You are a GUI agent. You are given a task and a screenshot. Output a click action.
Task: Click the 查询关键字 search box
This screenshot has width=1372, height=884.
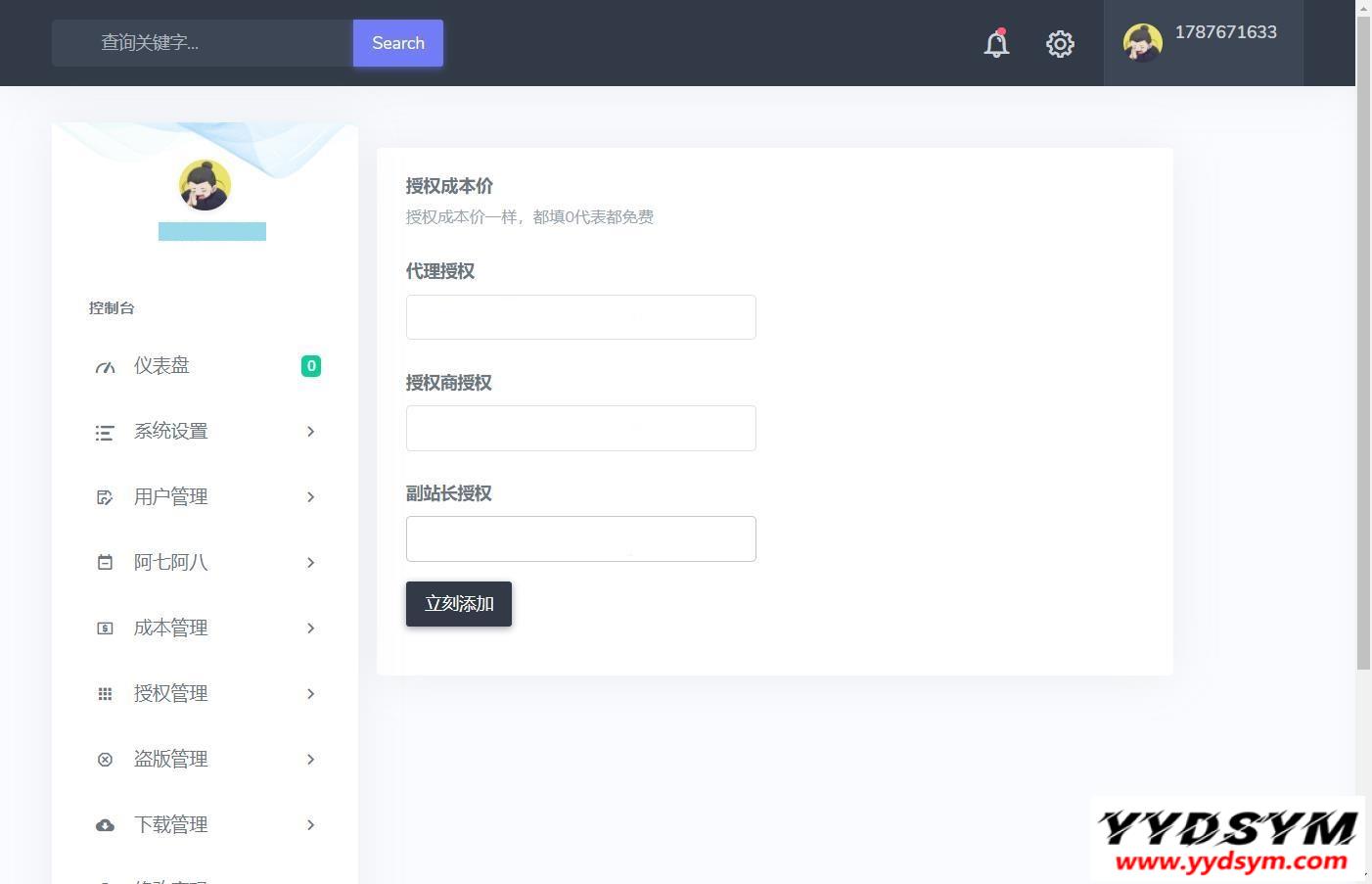pos(203,43)
